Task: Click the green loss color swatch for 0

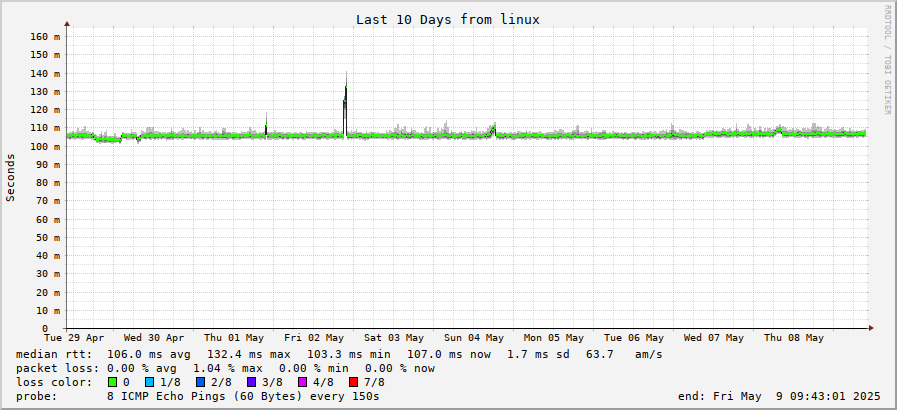Action: (112, 382)
